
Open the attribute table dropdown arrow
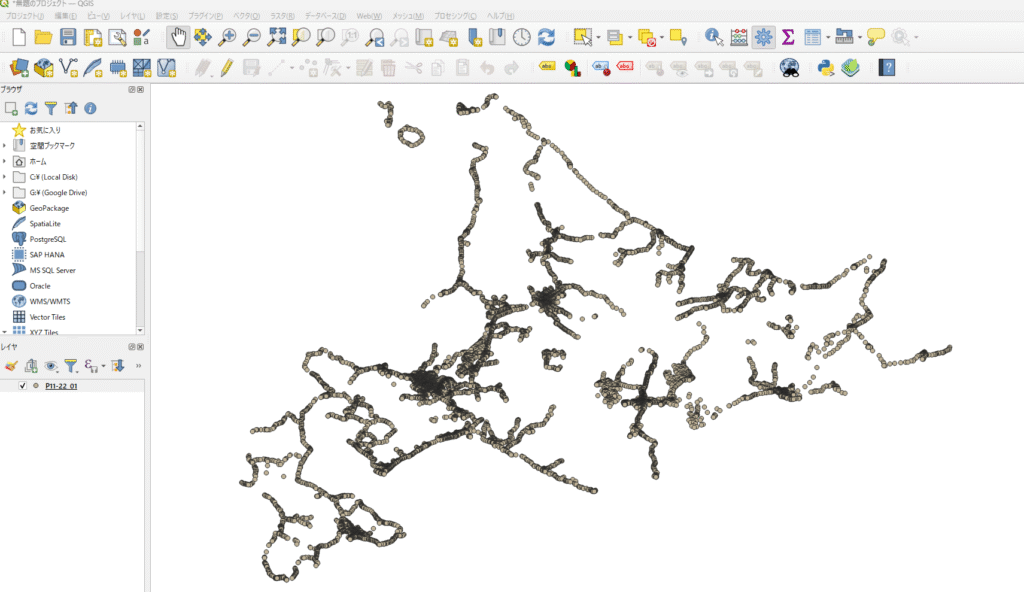tap(827, 38)
